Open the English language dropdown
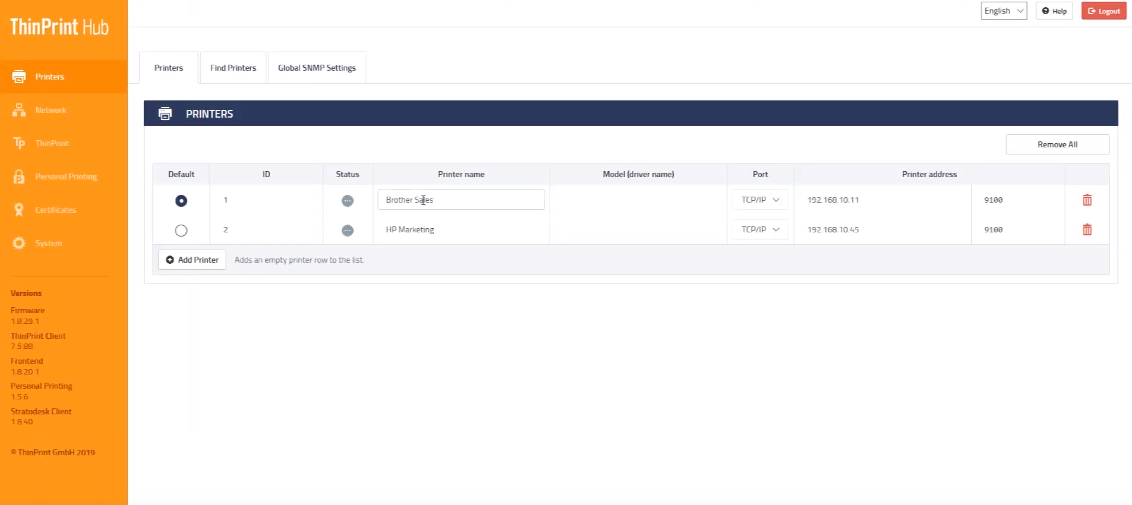The image size is (1132, 505). tap(1003, 11)
